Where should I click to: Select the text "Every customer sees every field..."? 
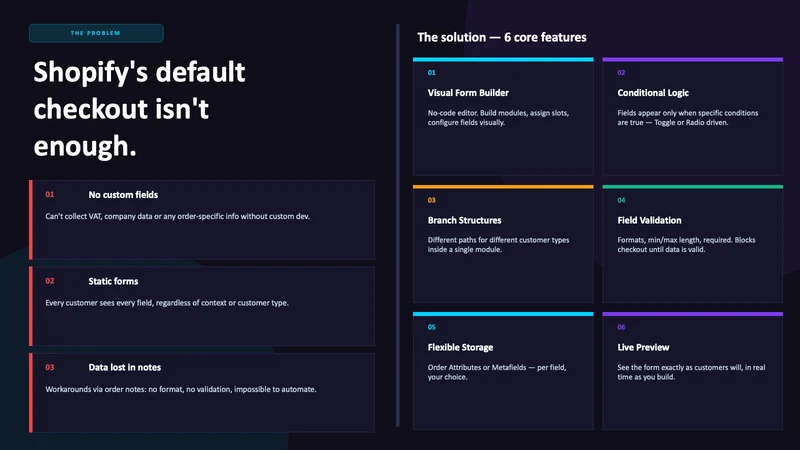(x=167, y=303)
